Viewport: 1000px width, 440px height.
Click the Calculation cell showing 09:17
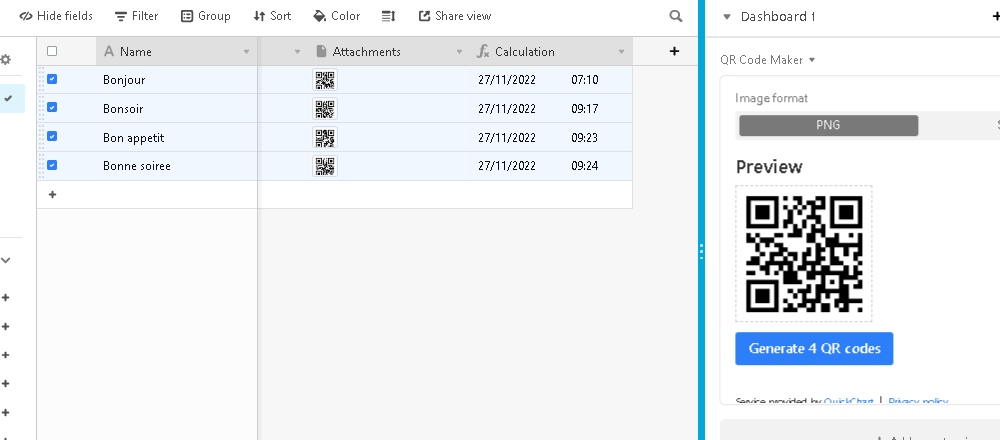click(x=552, y=108)
